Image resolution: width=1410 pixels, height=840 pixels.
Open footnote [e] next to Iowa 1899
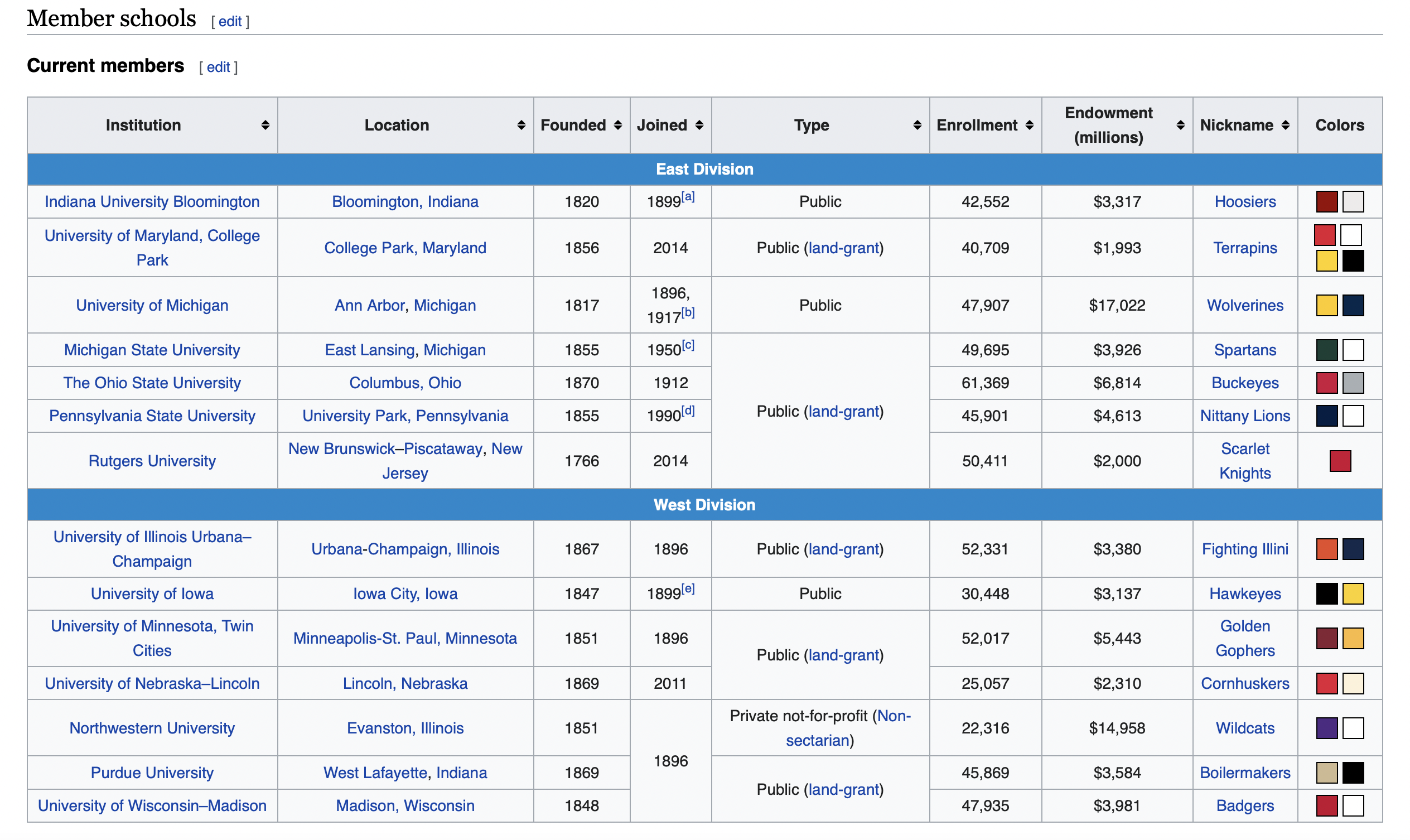pos(689,589)
